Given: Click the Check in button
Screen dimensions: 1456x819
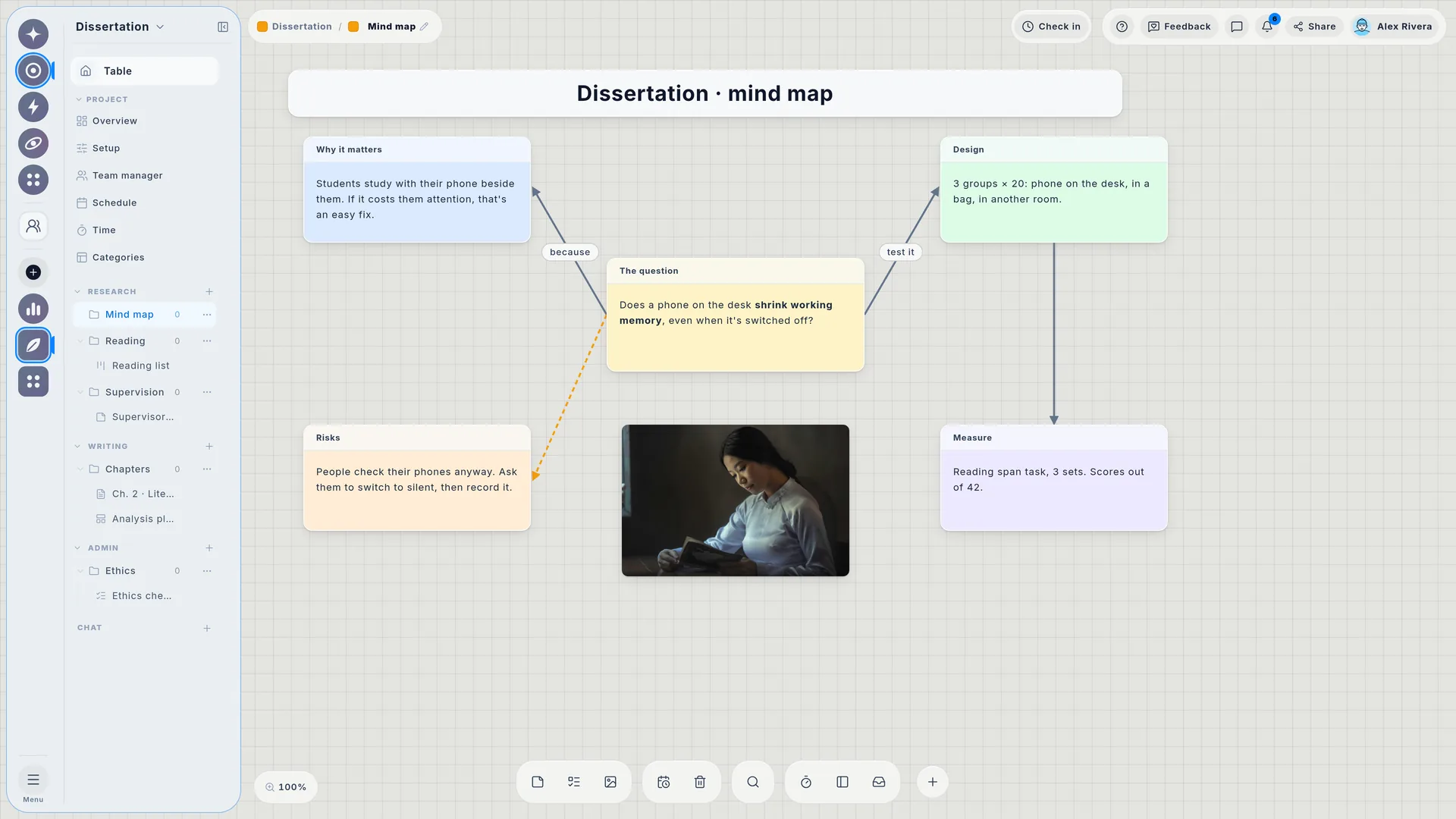Looking at the screenshot, I should coord(1051,27).
